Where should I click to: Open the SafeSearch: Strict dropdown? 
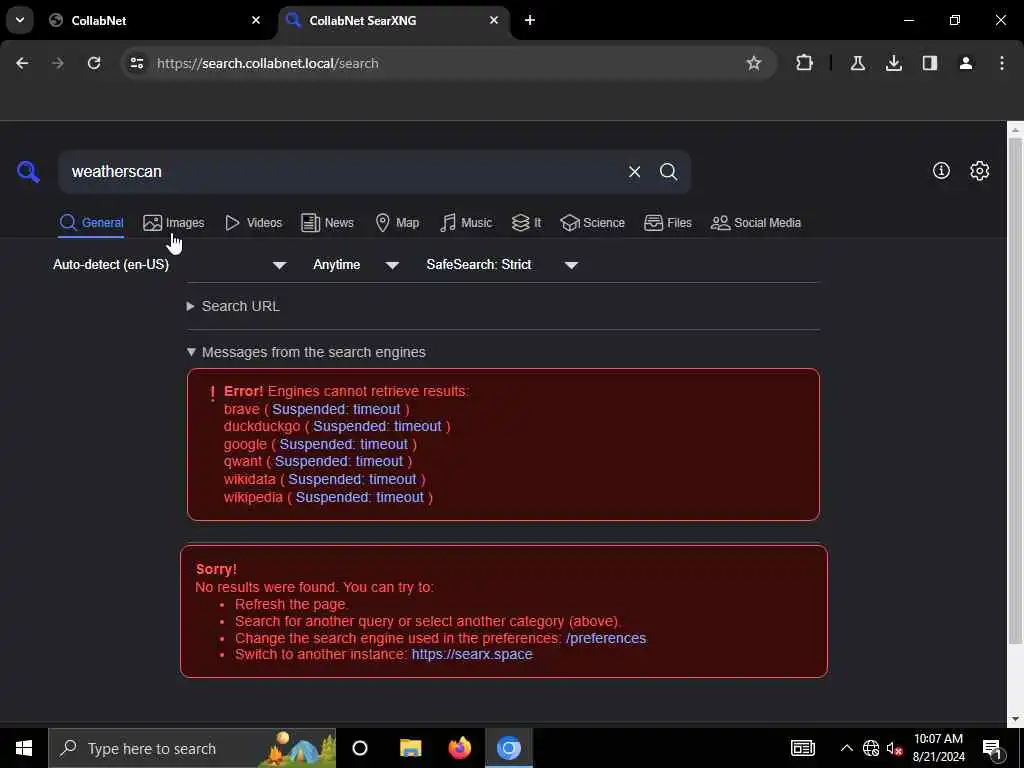pos(502,264)
